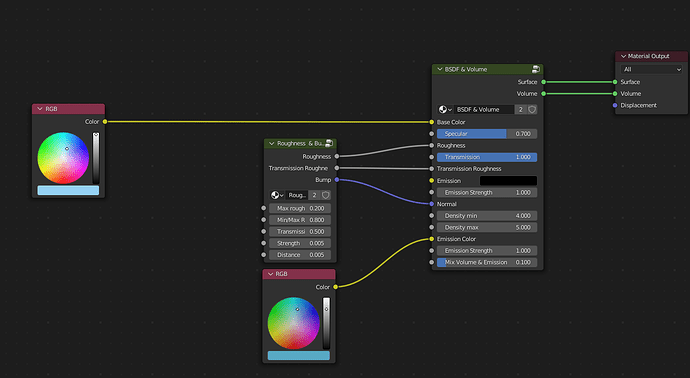This screenshot has height=378, width=690.
Task: Collapse the Roughness & Bu... node
Action: 272,143
